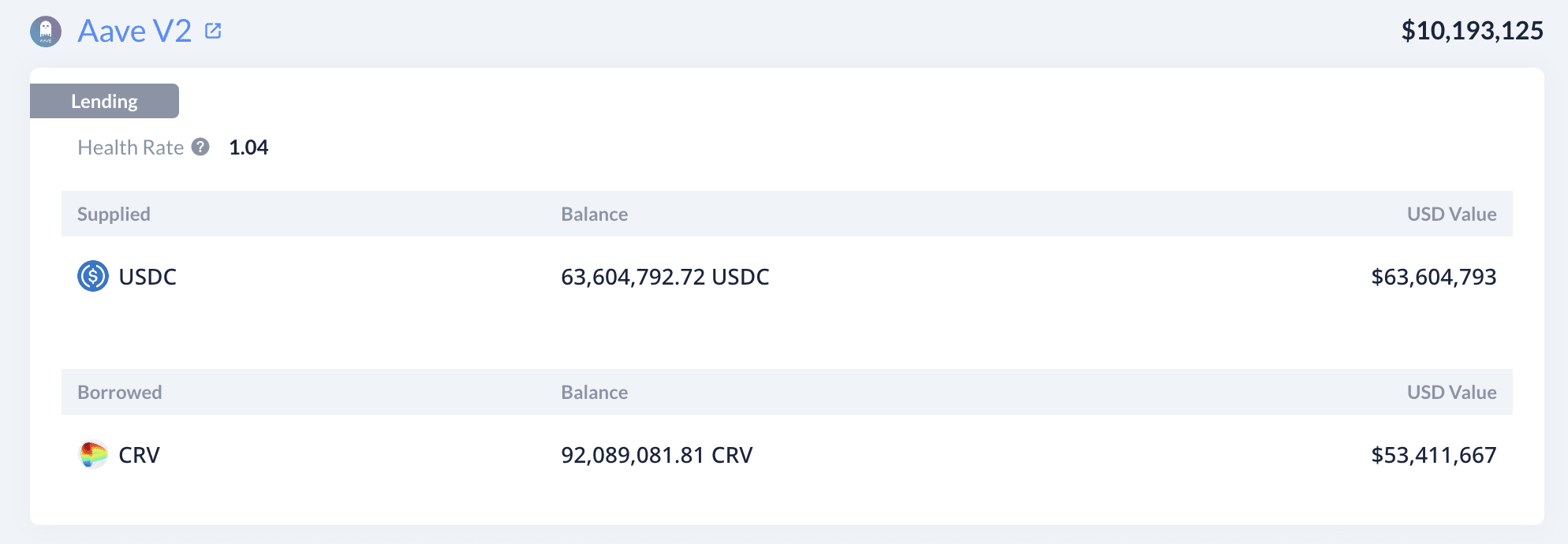Click the 63,604,792.72 USDC balance figure
Screen dimensions: 1568x544
point(665,277)
